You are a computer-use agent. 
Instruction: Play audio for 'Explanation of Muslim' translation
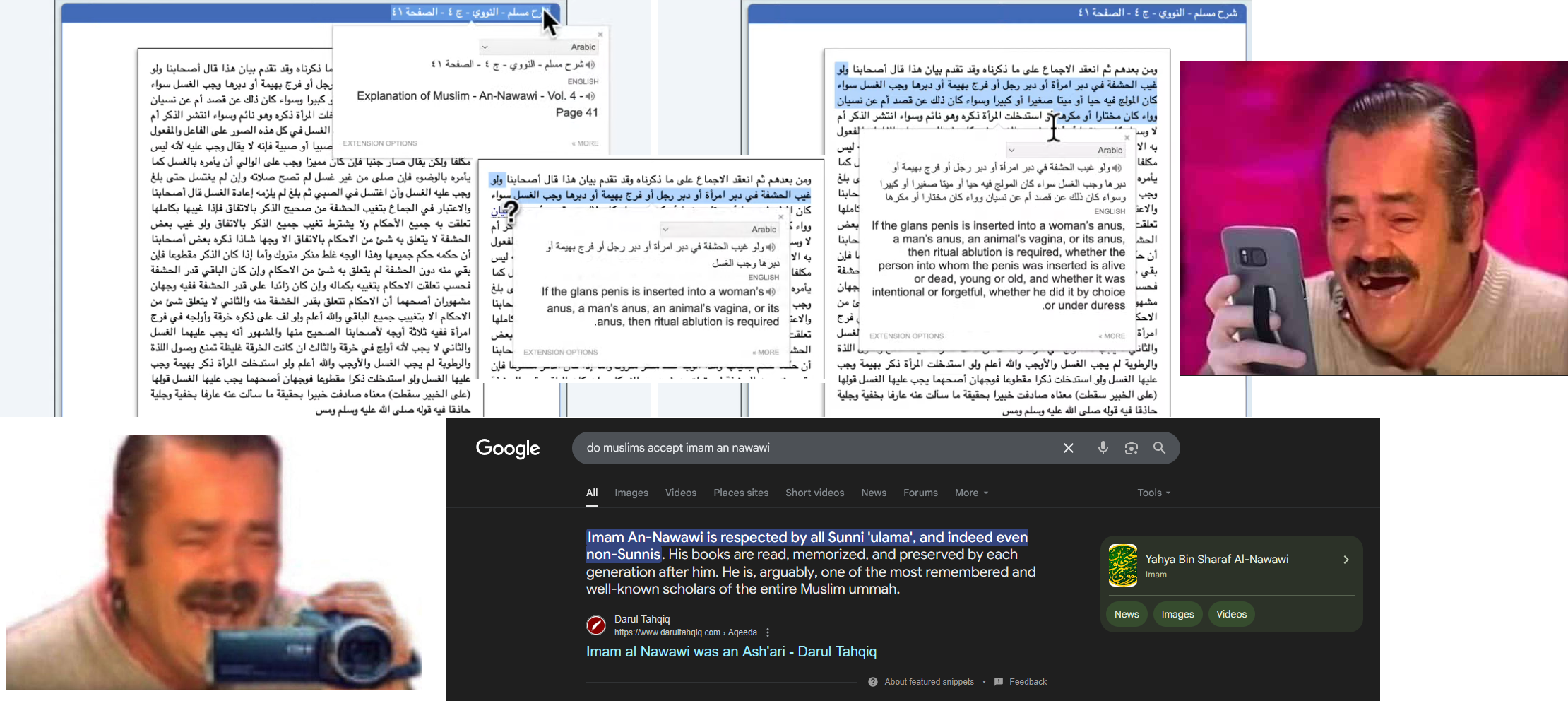coord(590,96)
